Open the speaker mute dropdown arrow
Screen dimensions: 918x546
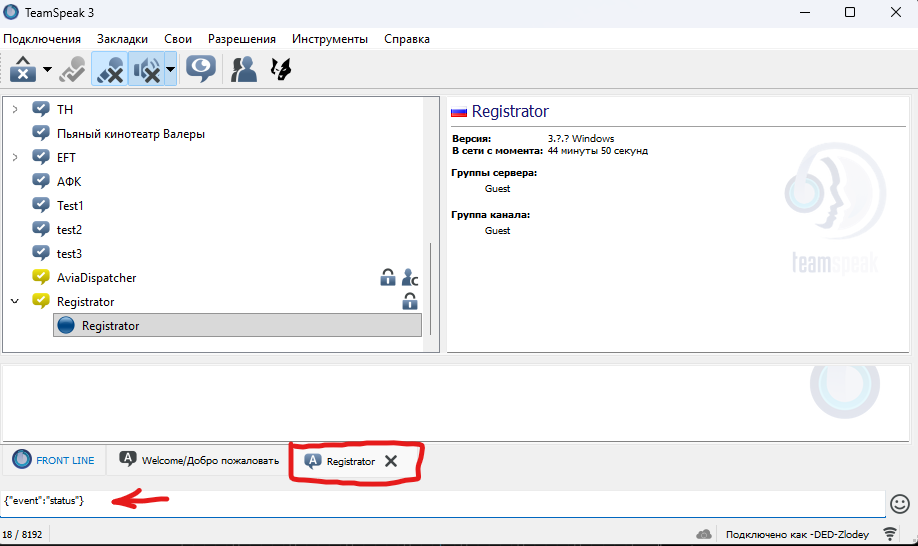tap(170, 69)
